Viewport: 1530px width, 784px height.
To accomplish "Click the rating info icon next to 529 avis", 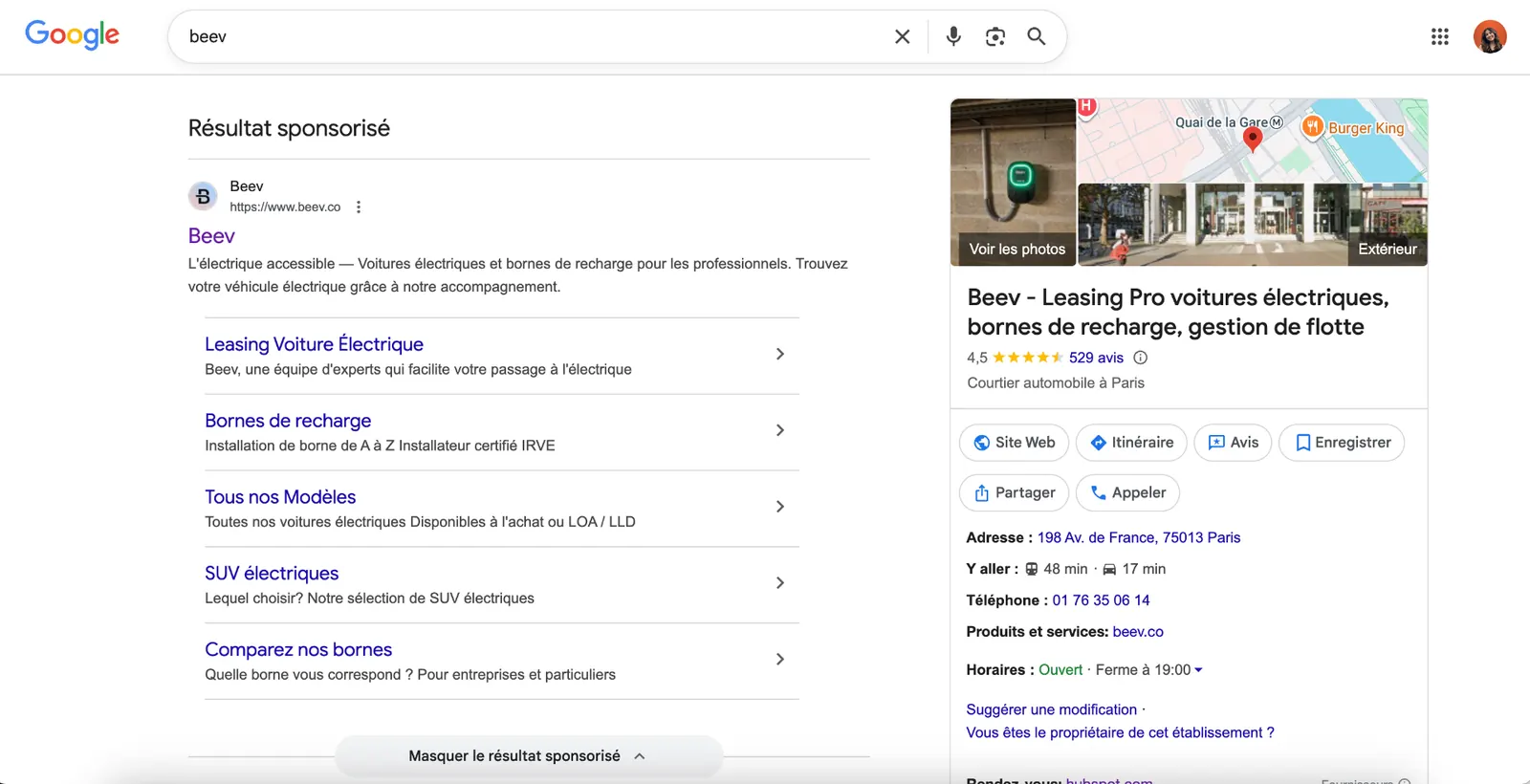I will pyautogui.click(x=1141, y=358).
